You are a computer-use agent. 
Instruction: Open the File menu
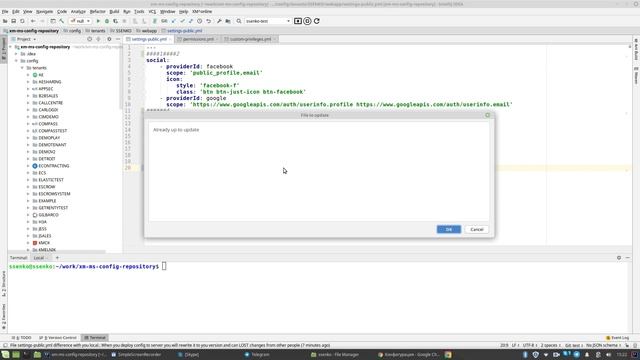pyautogui.click(x=5, y=11)
